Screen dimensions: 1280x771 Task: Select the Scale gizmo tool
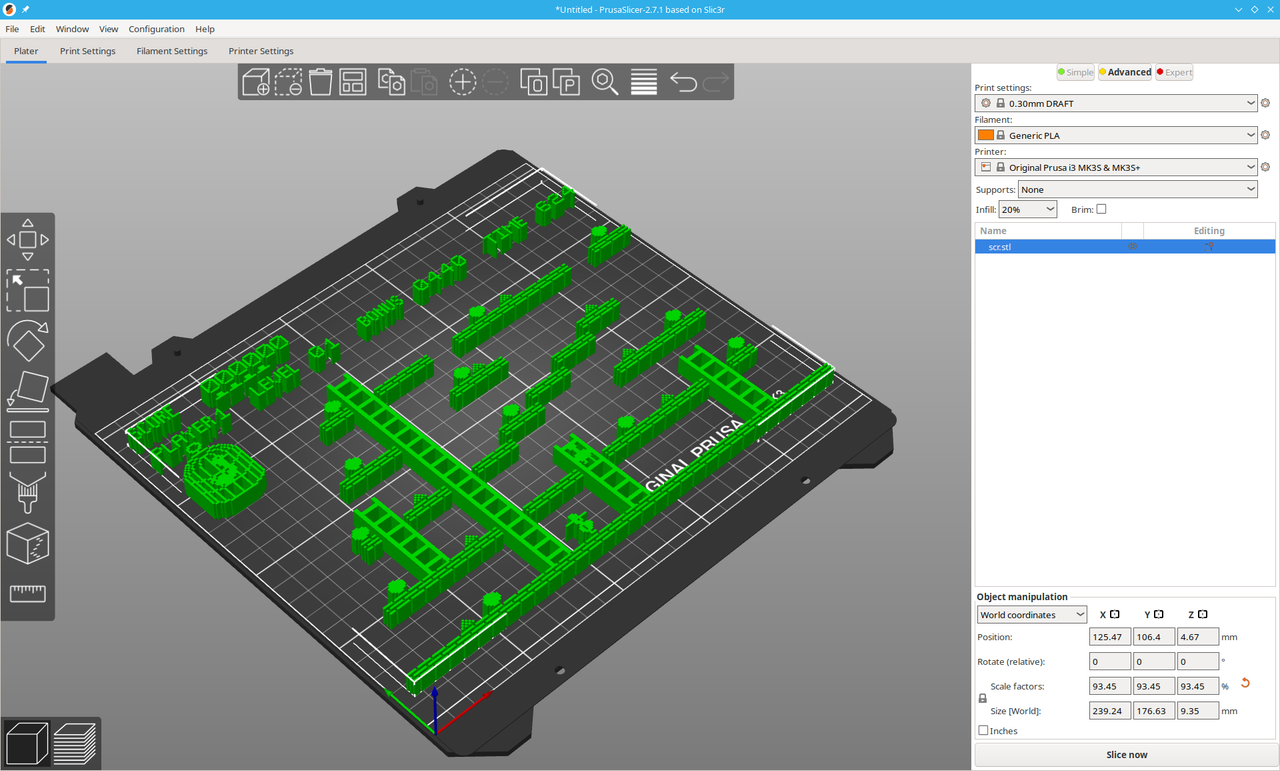coord(28,291)
